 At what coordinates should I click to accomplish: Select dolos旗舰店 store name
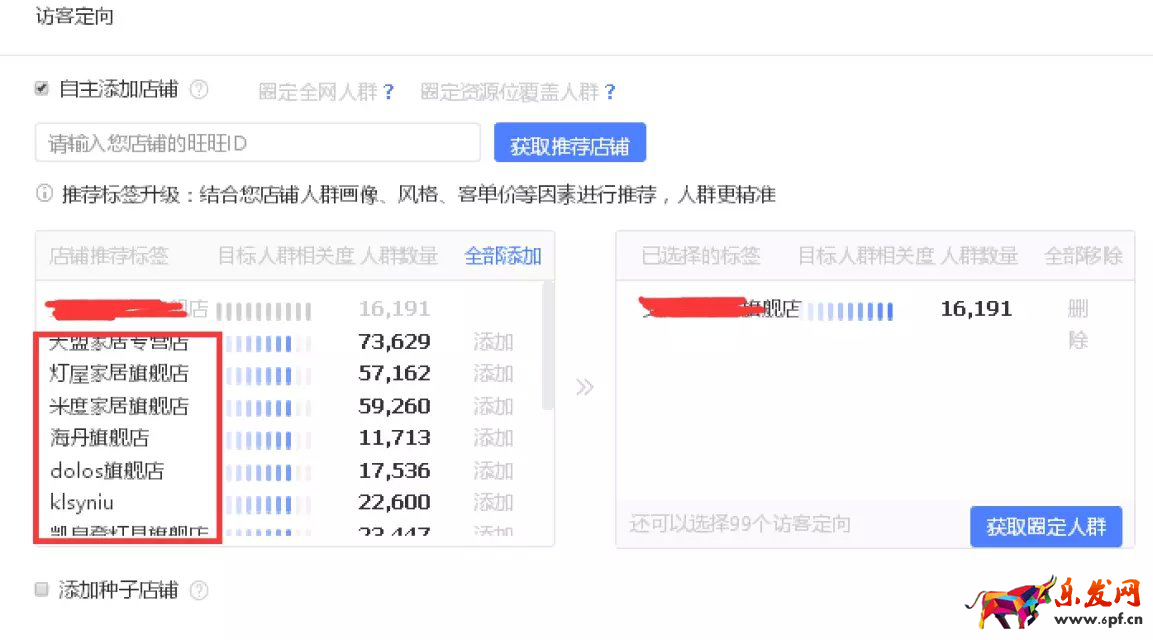(107, 471)
